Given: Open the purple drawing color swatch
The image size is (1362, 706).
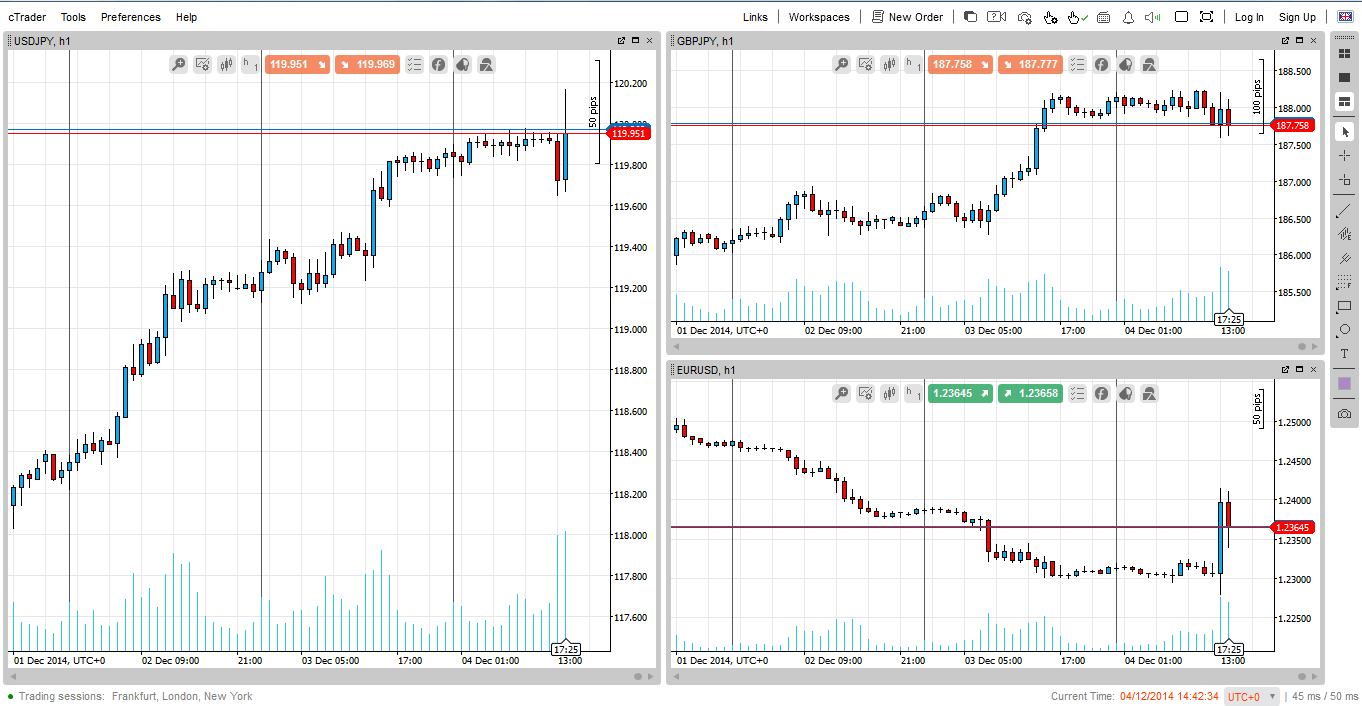Looking at the screenshot, I should click(x=1344, y=383).
